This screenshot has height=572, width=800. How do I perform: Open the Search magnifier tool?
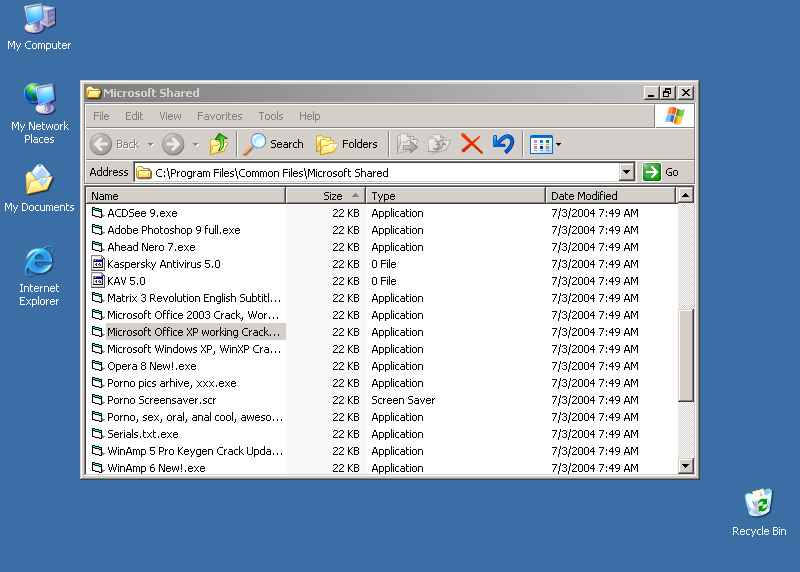click(x=273, y=144)
